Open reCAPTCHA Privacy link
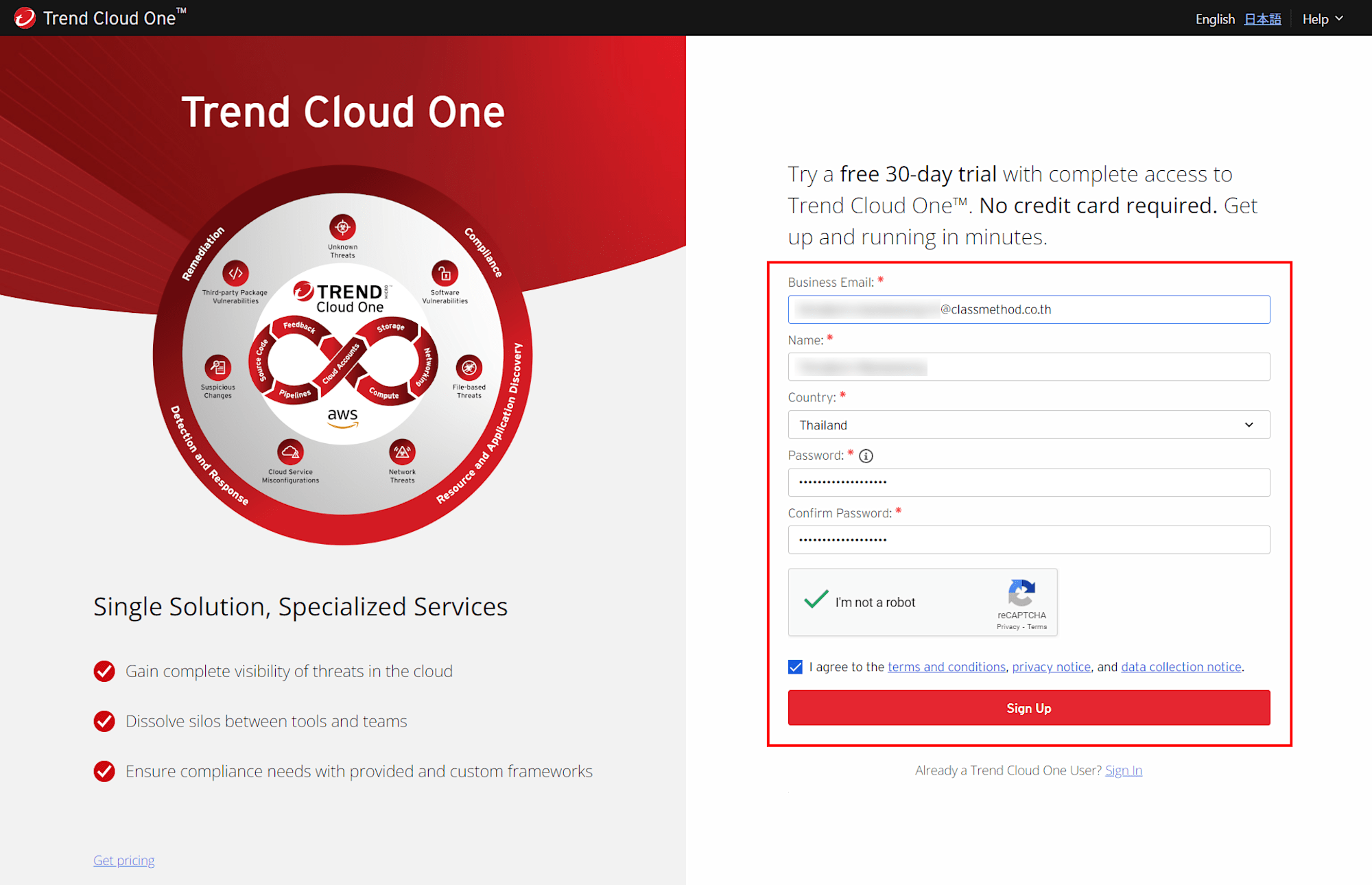The image size is (1372, 885). tap(1008, 626)
